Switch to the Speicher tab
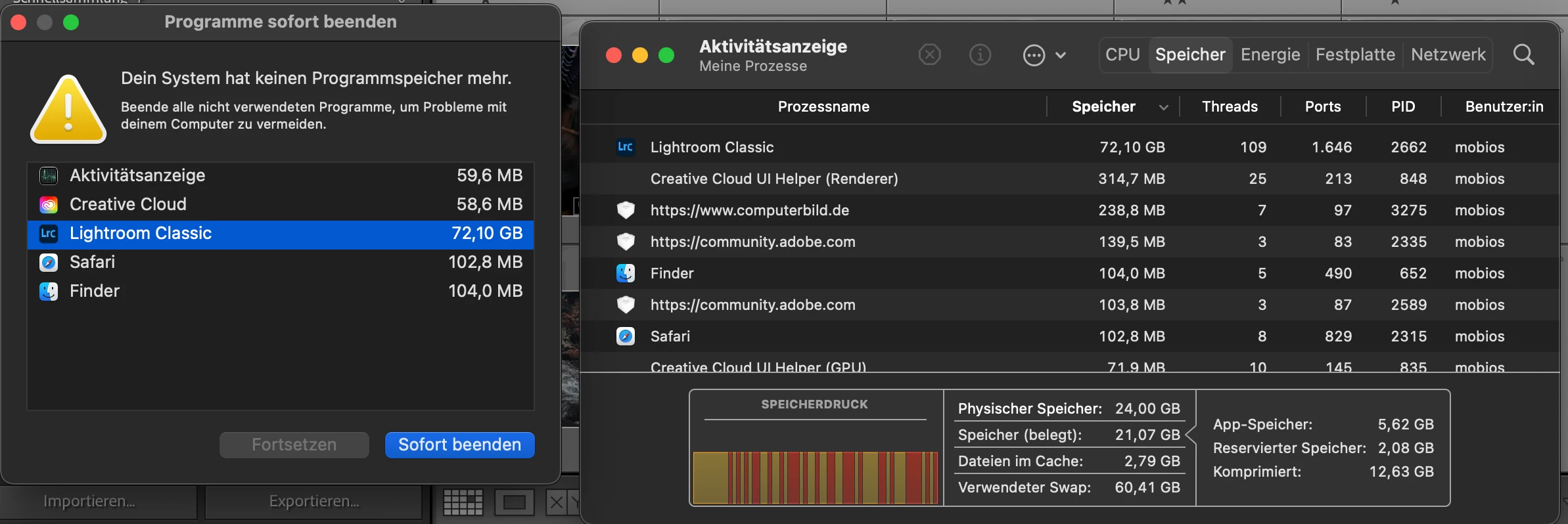 click(x=1190, y=55)
